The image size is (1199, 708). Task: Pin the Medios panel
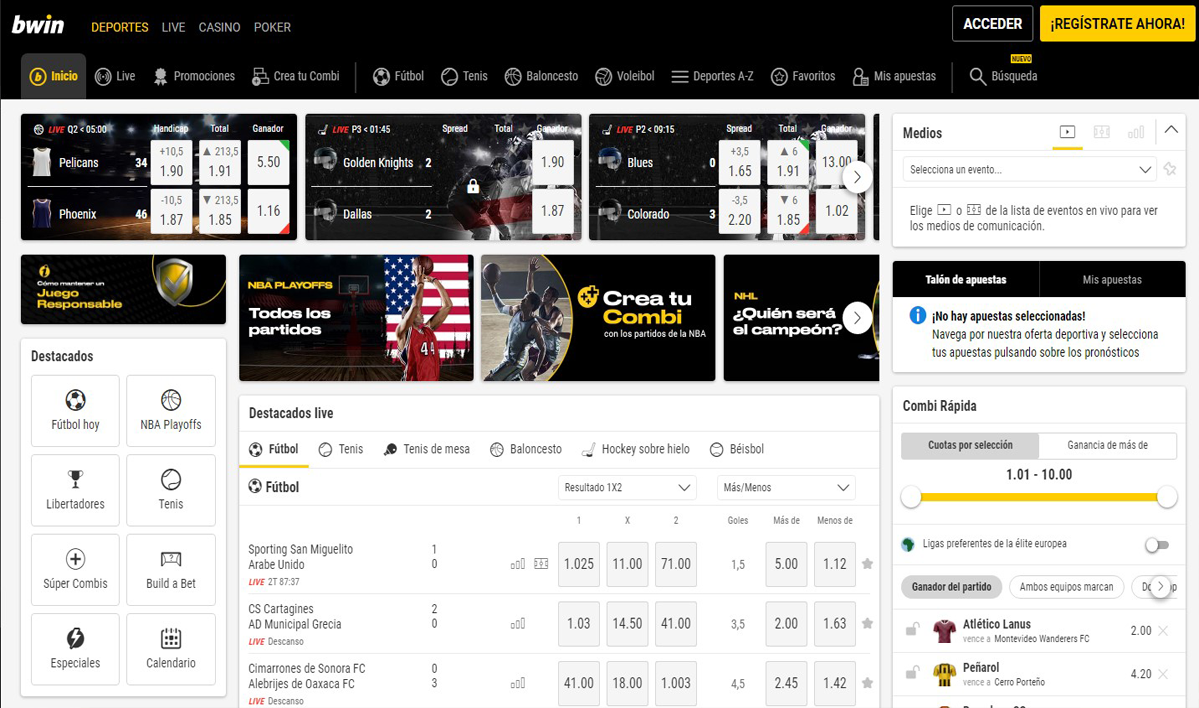pyautogui.click(x=1170, y=169)
